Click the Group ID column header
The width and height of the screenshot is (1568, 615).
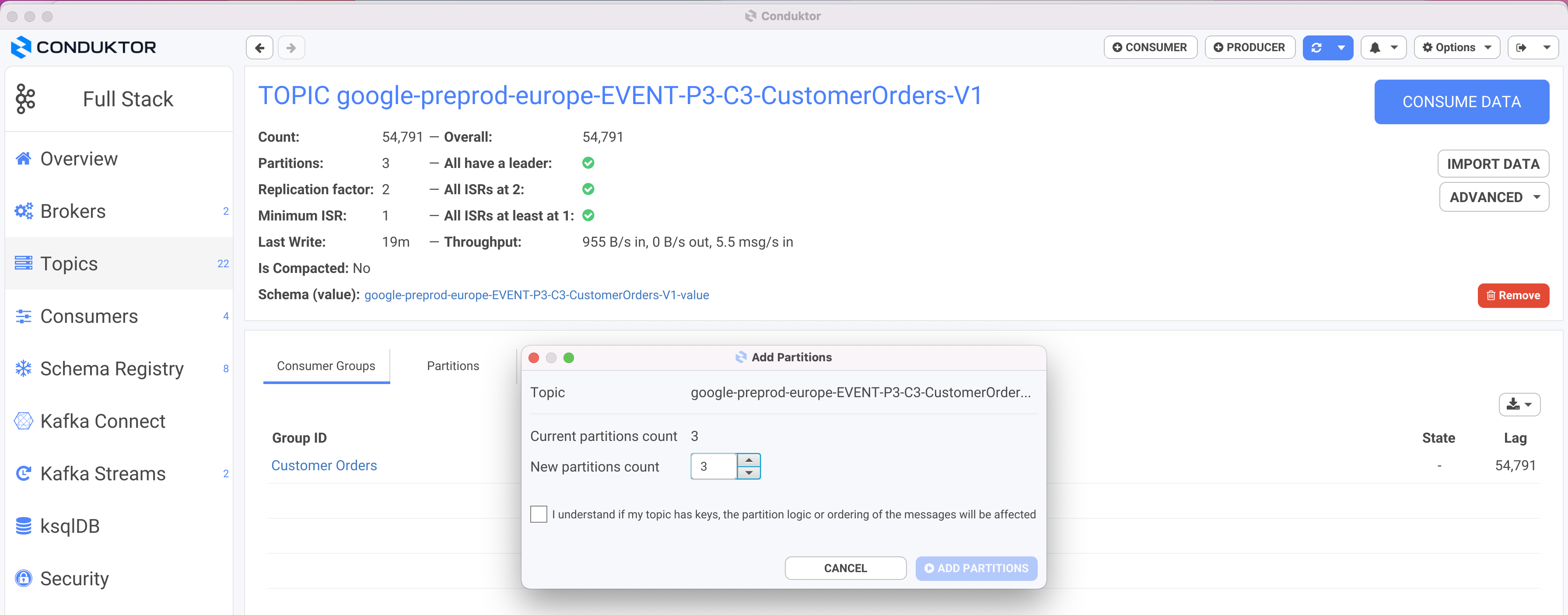299,438
